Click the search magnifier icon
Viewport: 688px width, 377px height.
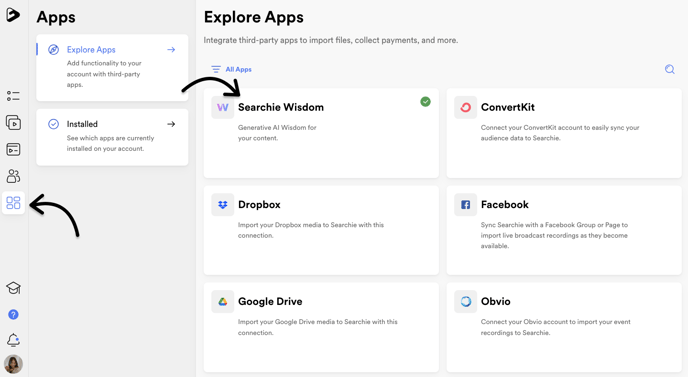click(x=670, y=69)
